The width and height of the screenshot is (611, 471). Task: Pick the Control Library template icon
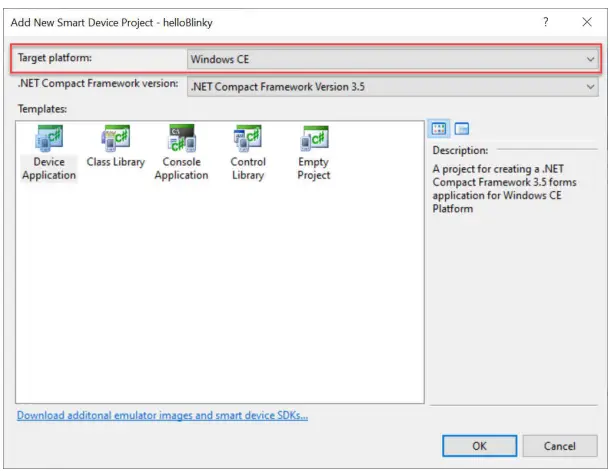point(248,138)
